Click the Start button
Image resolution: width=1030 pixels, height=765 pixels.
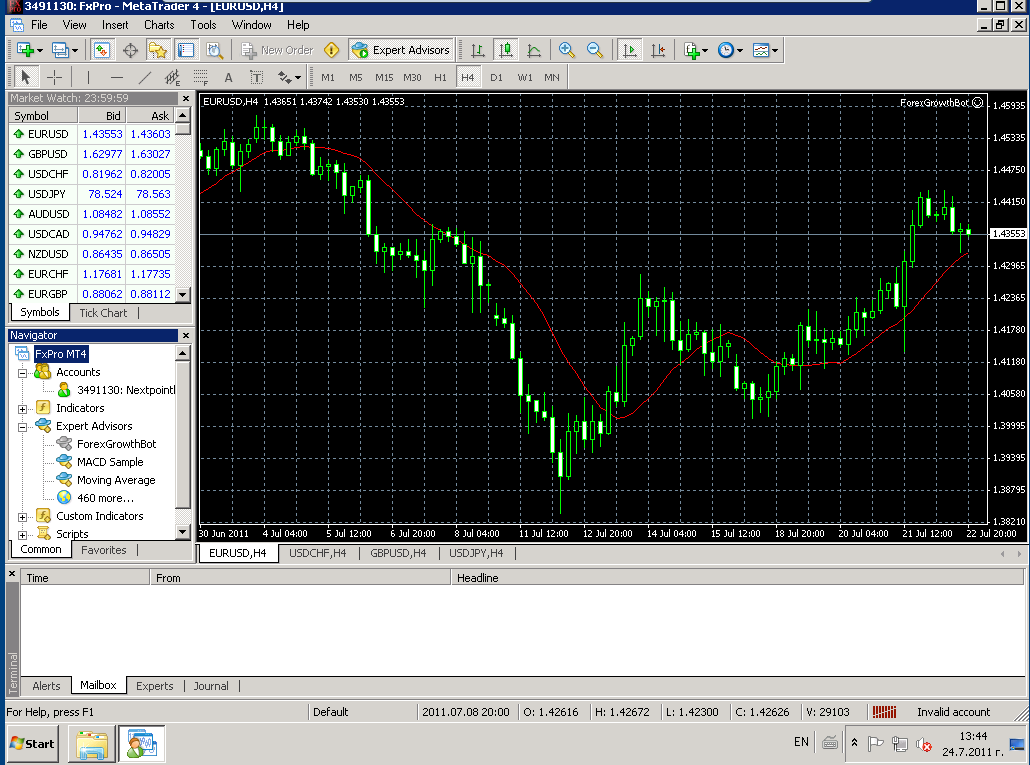[32, 744]
